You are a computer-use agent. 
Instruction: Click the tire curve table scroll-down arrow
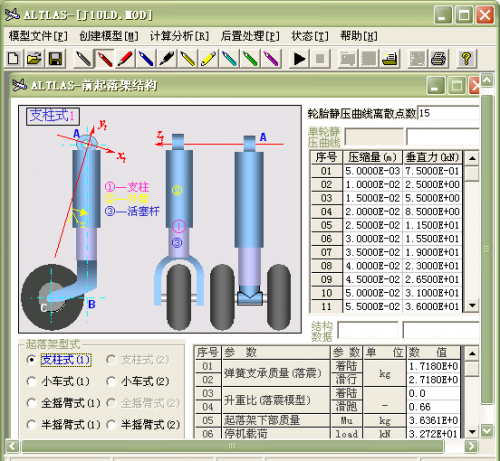coord(472,305)
